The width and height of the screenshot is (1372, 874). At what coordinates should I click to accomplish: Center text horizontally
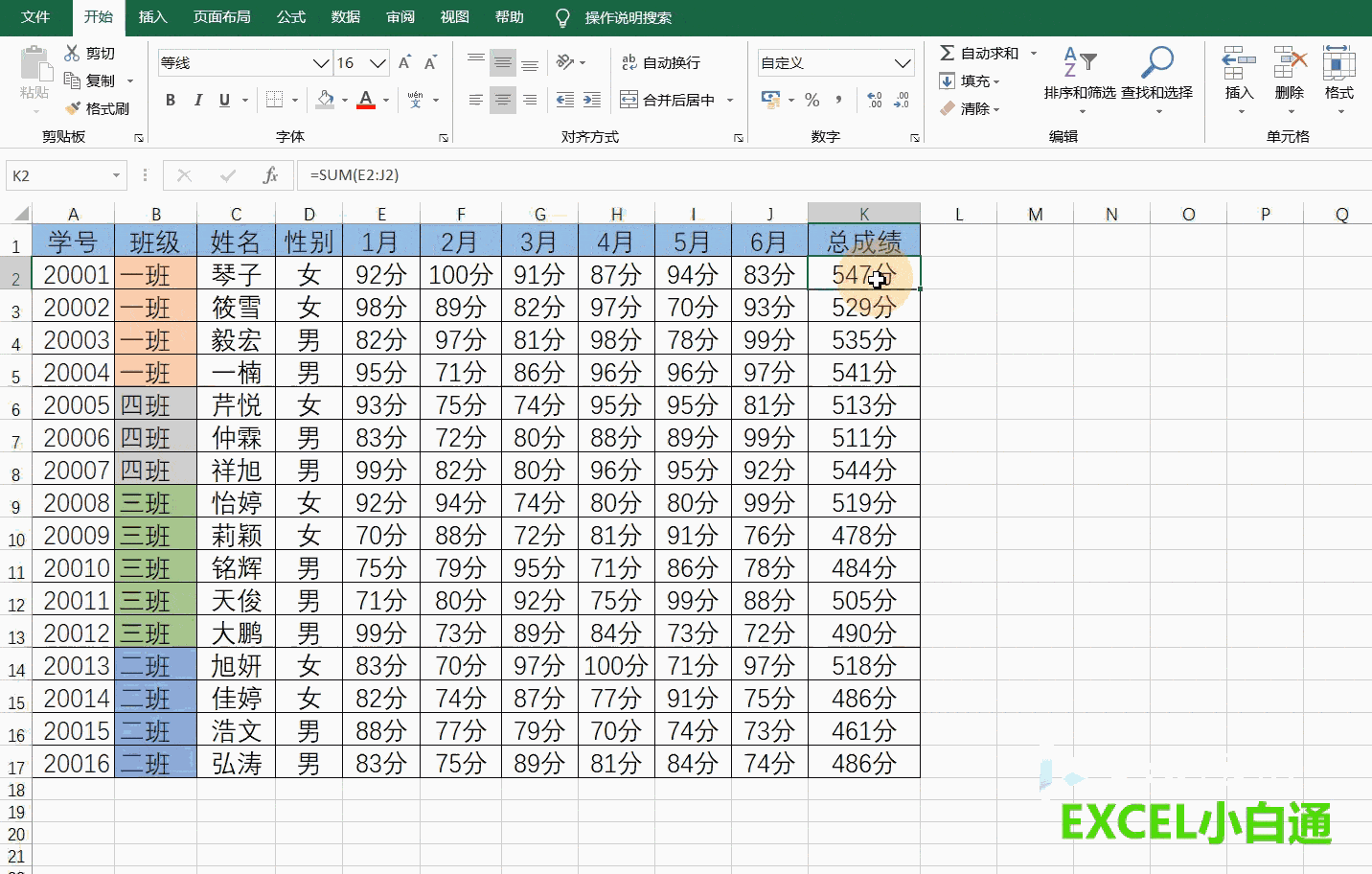tap(502, 100)
